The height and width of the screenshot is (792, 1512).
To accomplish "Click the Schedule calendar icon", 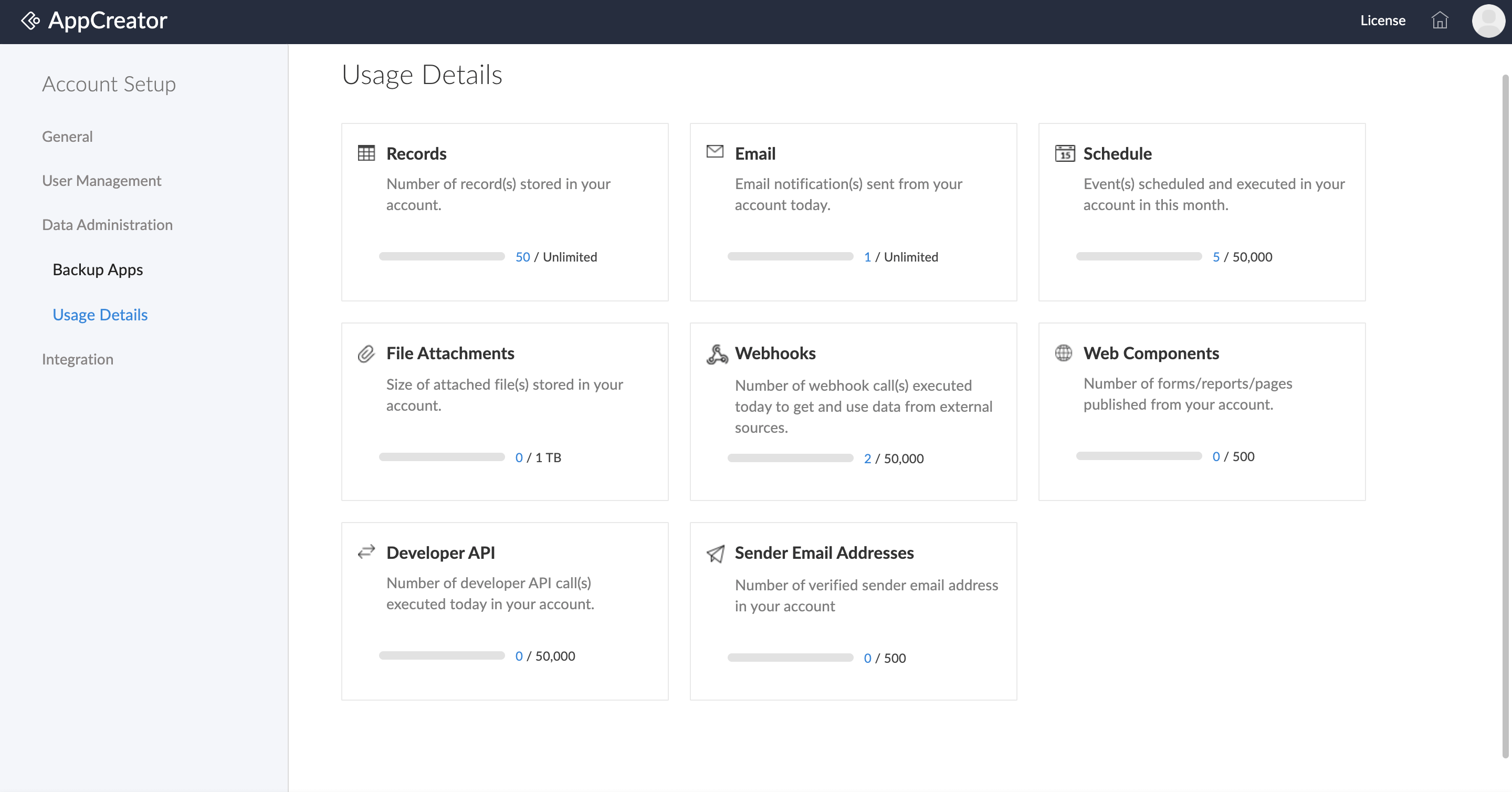I will click(x=1065, y=153).
